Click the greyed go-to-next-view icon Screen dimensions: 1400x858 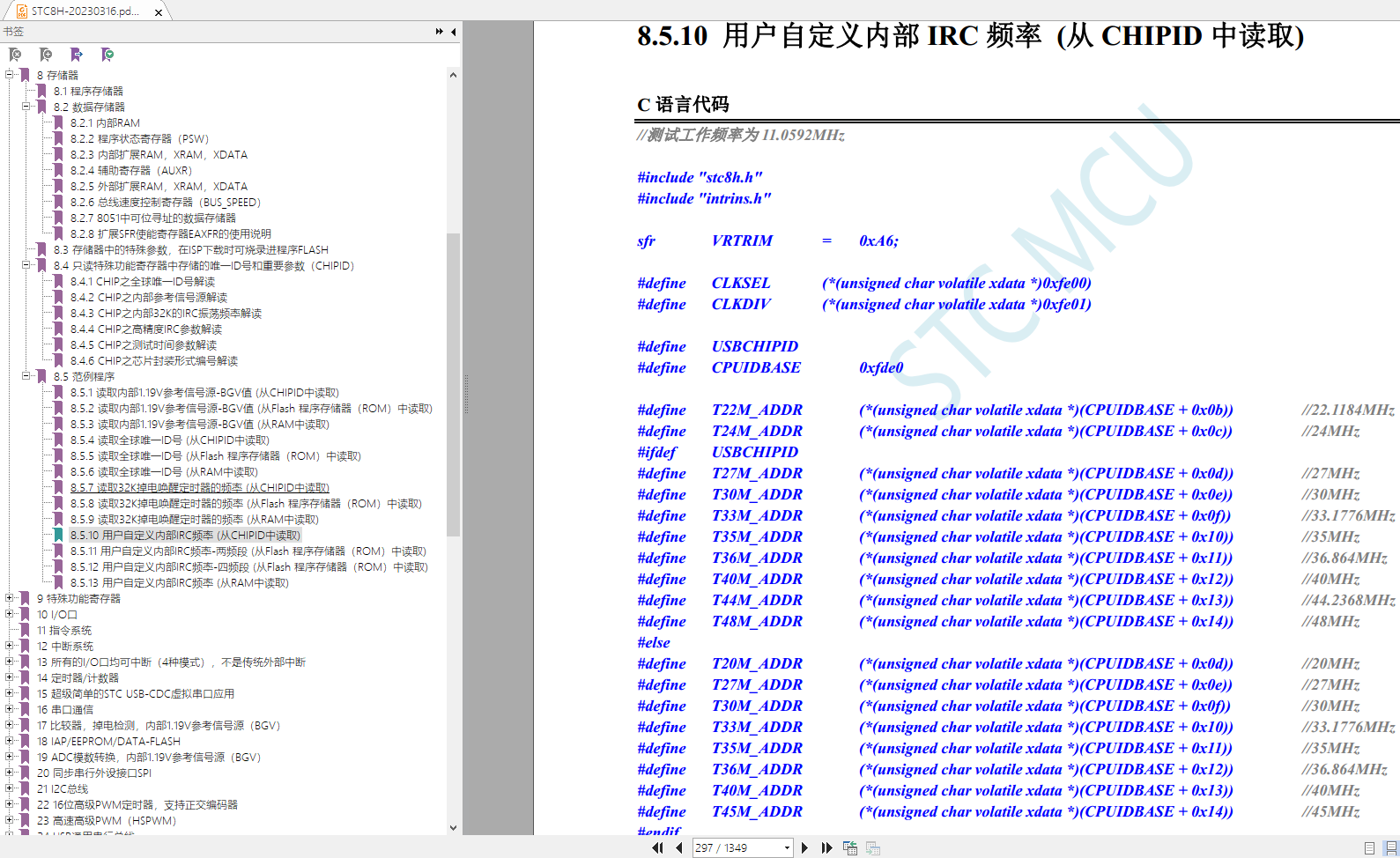point(873,847)
